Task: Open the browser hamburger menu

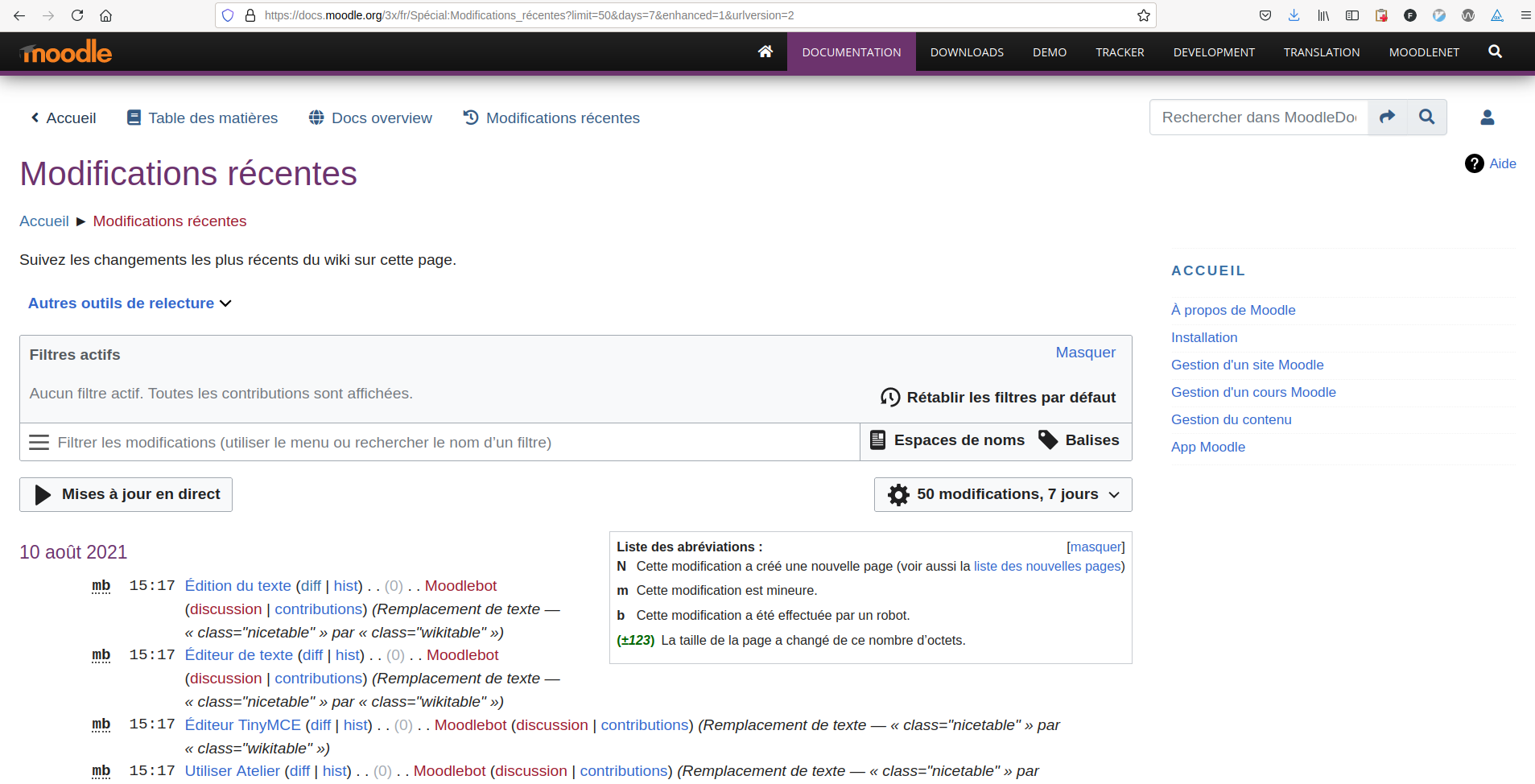Action: (1525, 15)
